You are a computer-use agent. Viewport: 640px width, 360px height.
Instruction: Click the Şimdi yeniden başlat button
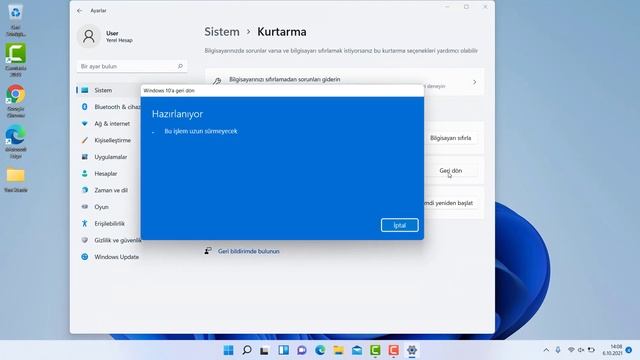448,203
